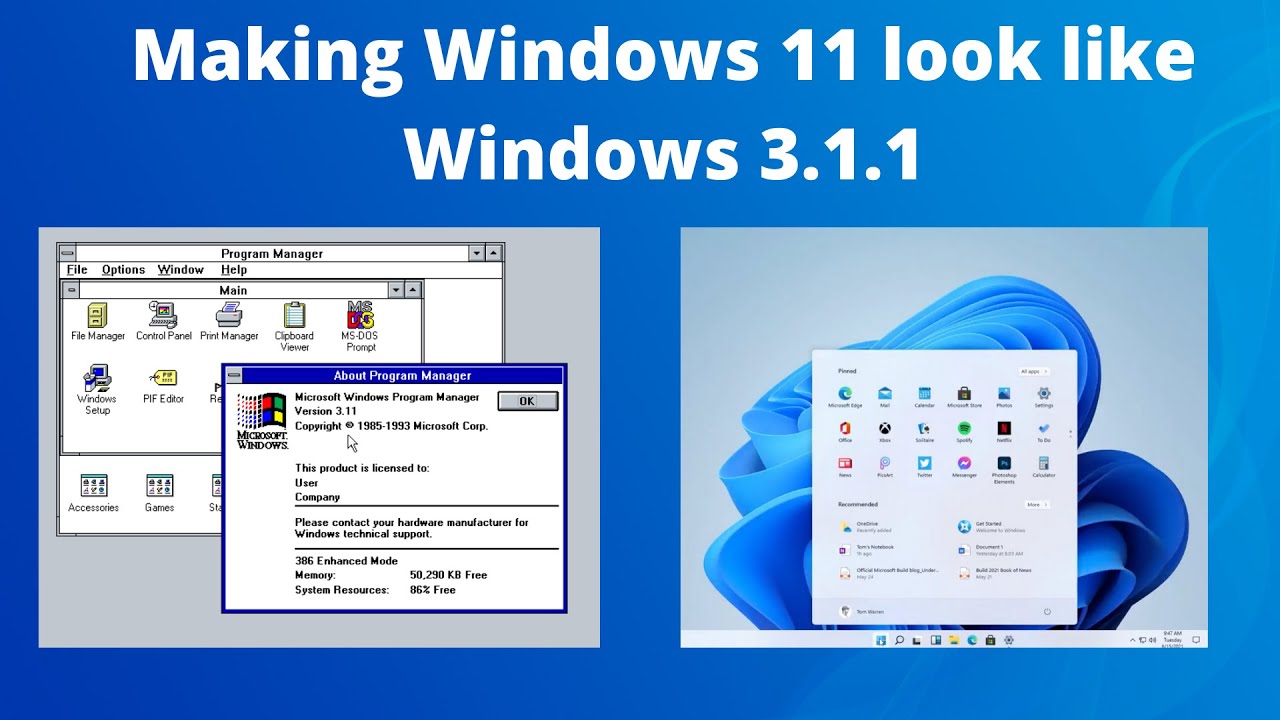Click Program Manager maximize up arrow
Image resolution: width=1280 pixels, height=720 pixels.
(x=494, y=254)
